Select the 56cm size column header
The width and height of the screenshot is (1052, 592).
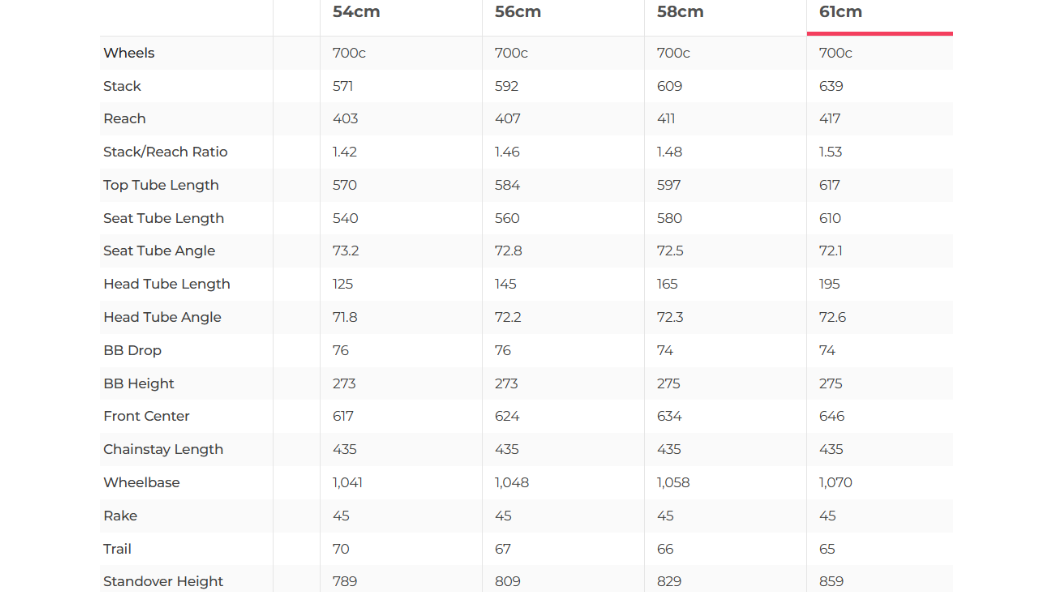[518, 12]
